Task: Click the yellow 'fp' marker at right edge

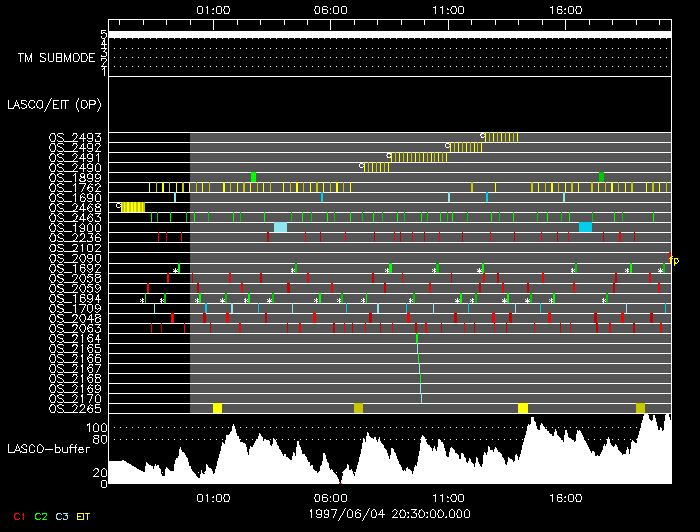Action: pos(673,259)
